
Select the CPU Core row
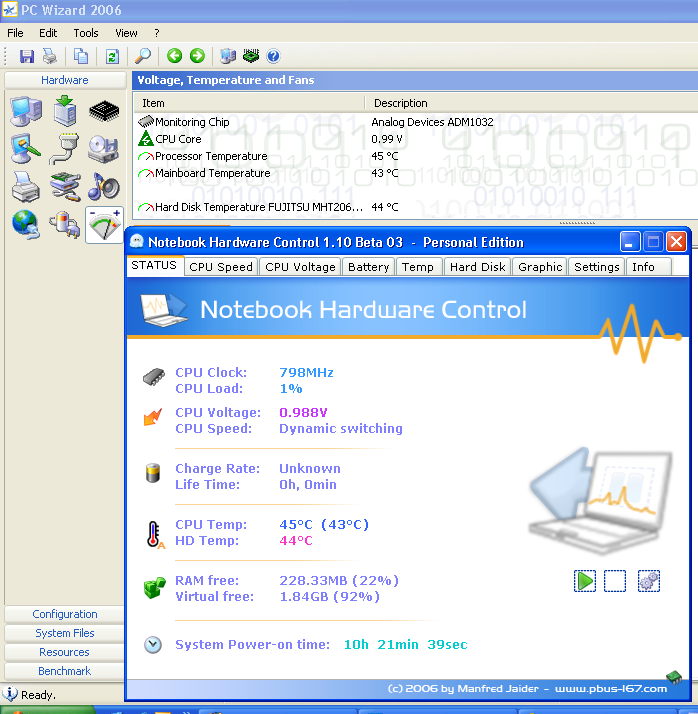click(x=415, y=139)
